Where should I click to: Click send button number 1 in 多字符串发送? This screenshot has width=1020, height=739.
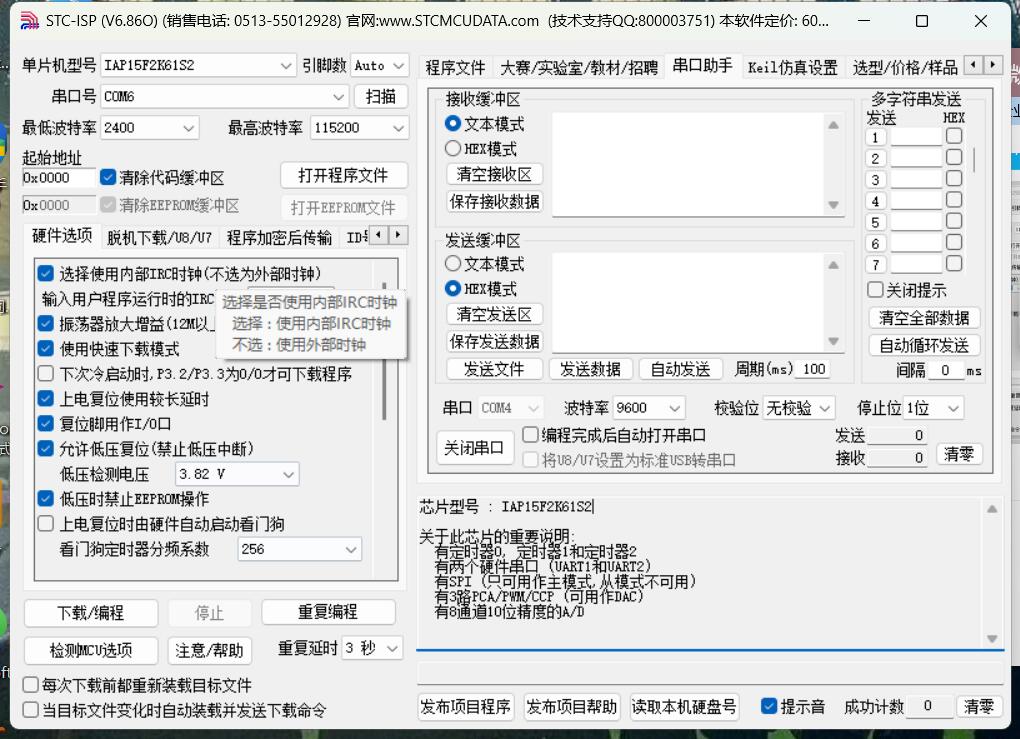click(876, 137)
